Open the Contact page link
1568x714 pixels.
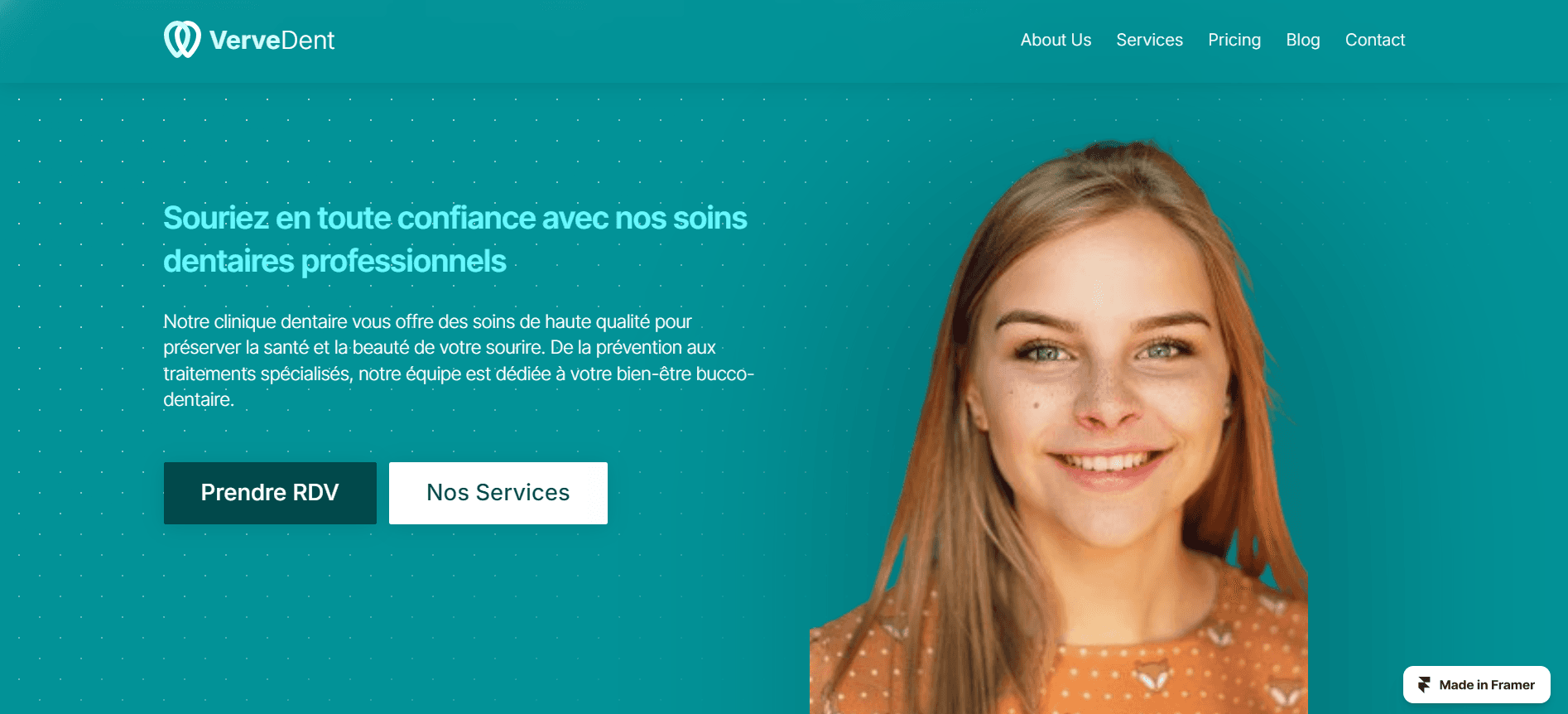pos(1375,40)
